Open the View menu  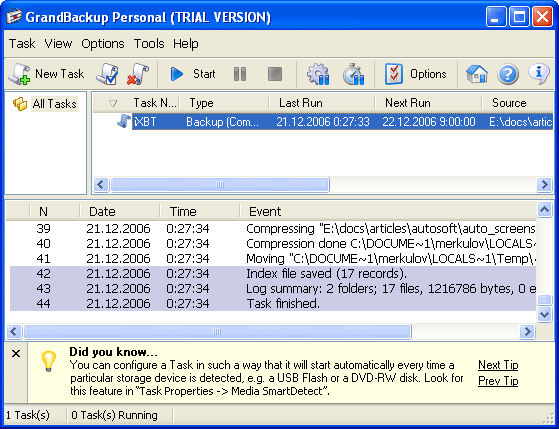[x=58, y=44]
